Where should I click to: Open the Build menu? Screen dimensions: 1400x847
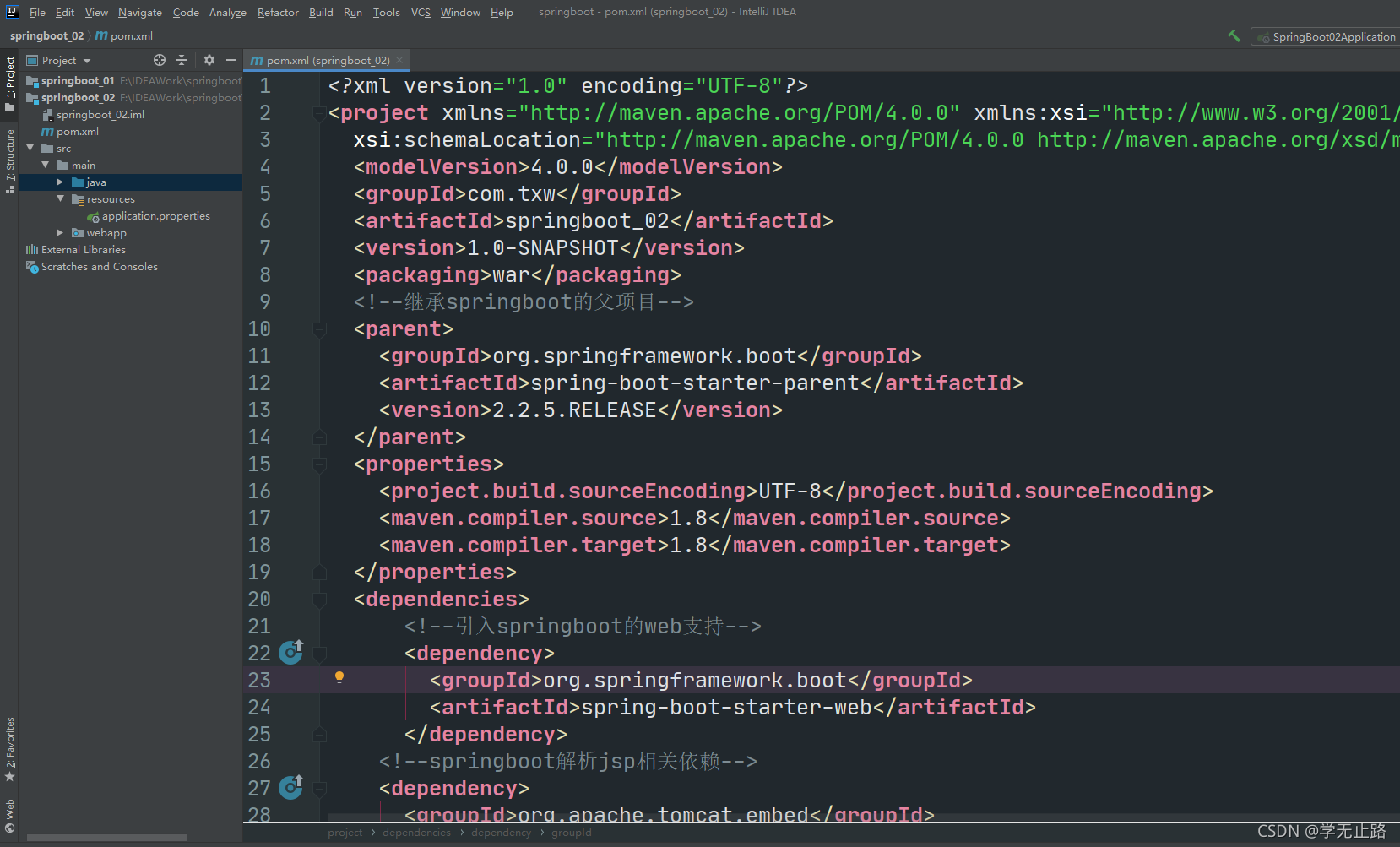[x=321, y=13]
